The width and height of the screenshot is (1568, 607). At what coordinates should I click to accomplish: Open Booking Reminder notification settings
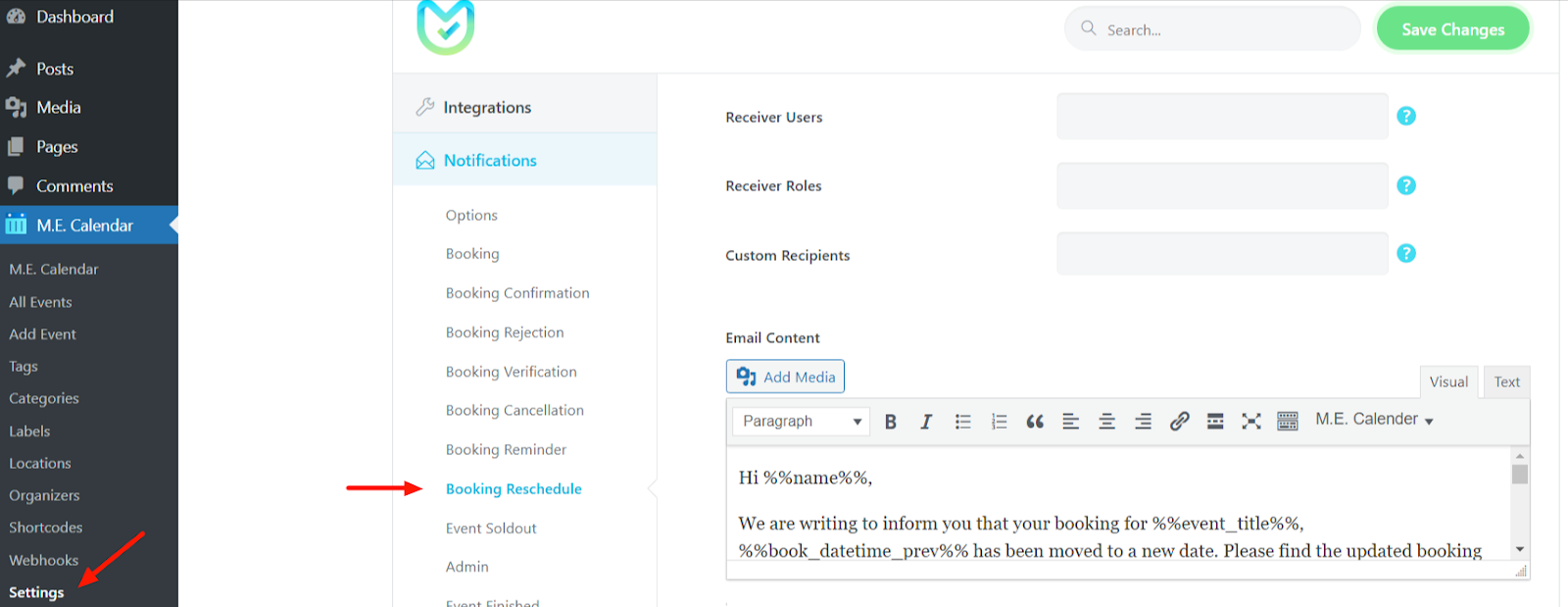(506, 449)
